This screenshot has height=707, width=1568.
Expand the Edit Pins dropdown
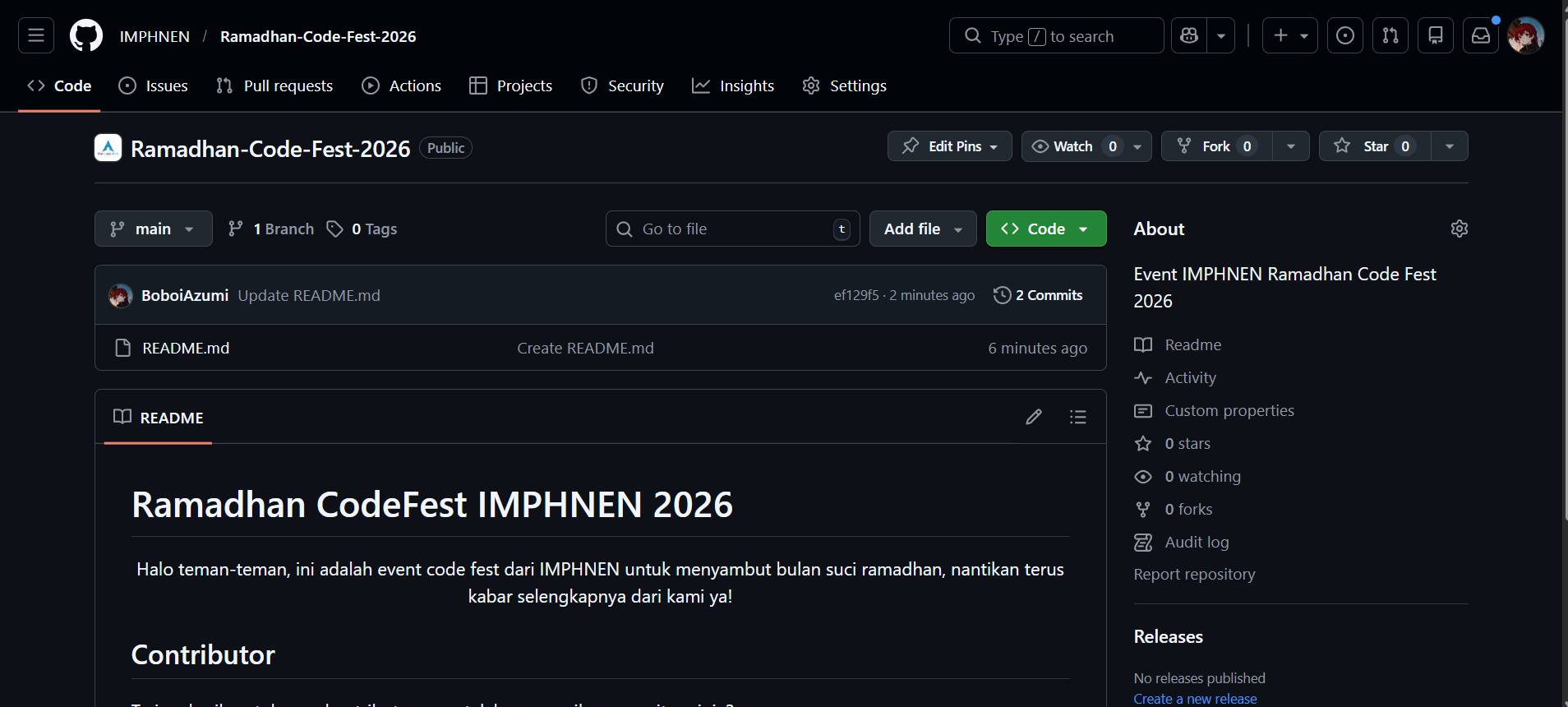tap(950, 146)
